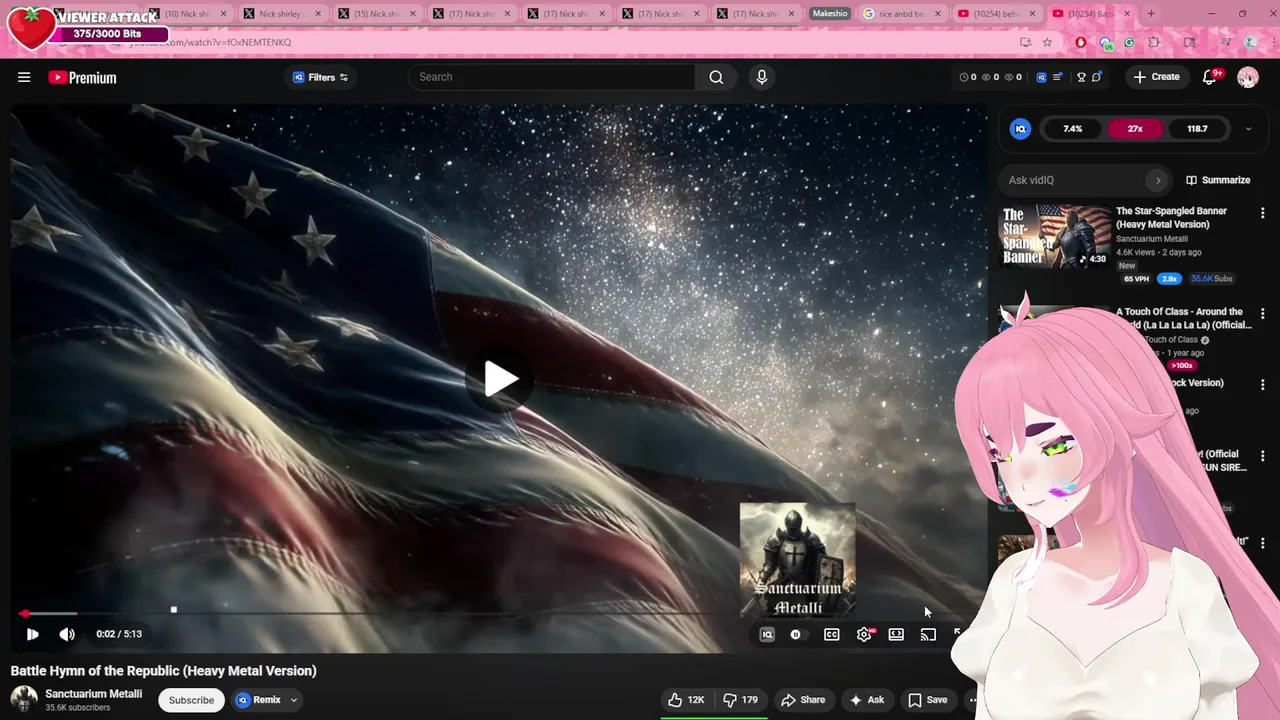Expand the vidIQ stats panel chevron
This screenshot has width=1280, height=720.
[x=1248, y=129]
